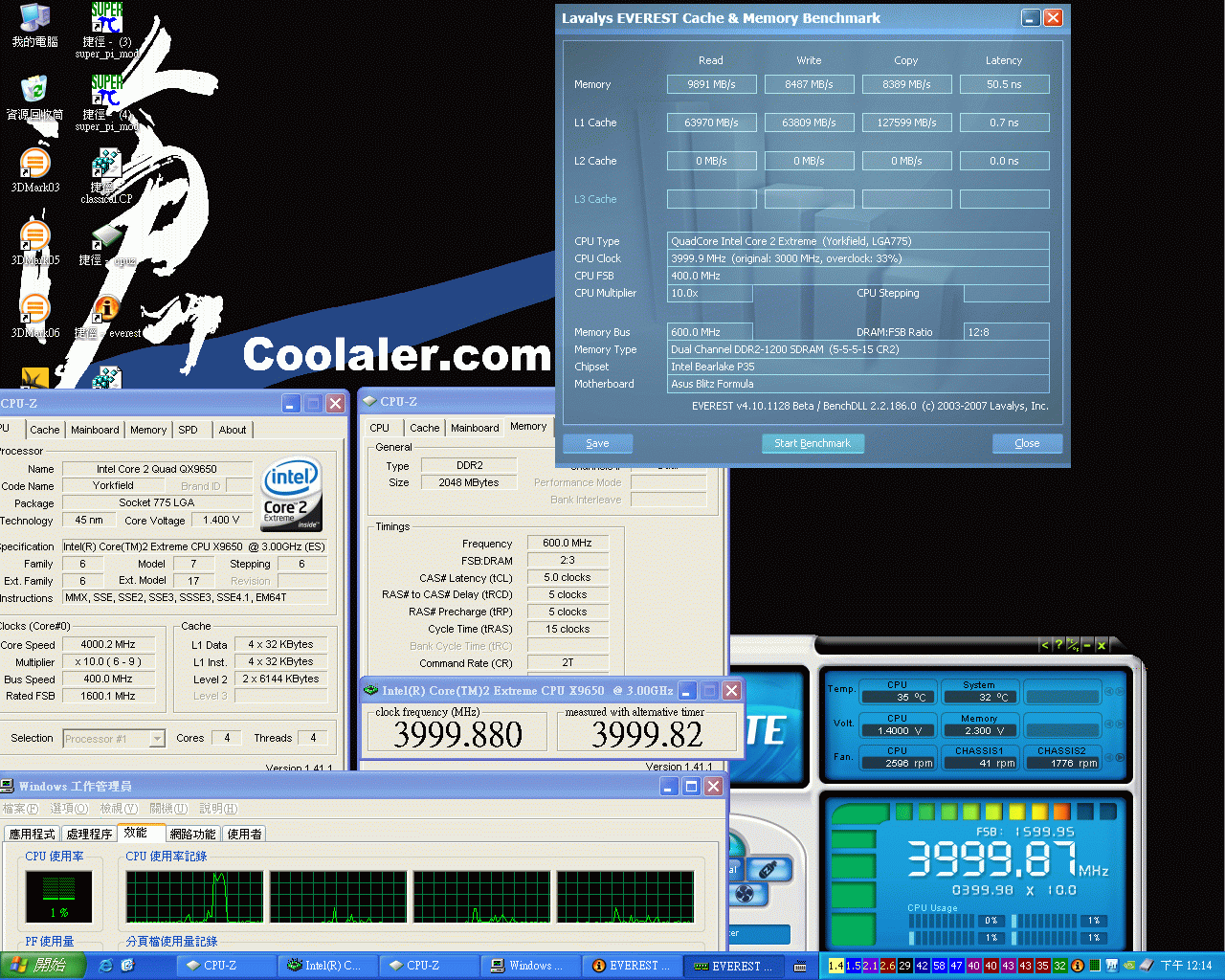Switch to the Intel(R) C... taskbar button
Image resolution: width=1225 pixels, height=980 pixels.
click(x=325, y=966)
